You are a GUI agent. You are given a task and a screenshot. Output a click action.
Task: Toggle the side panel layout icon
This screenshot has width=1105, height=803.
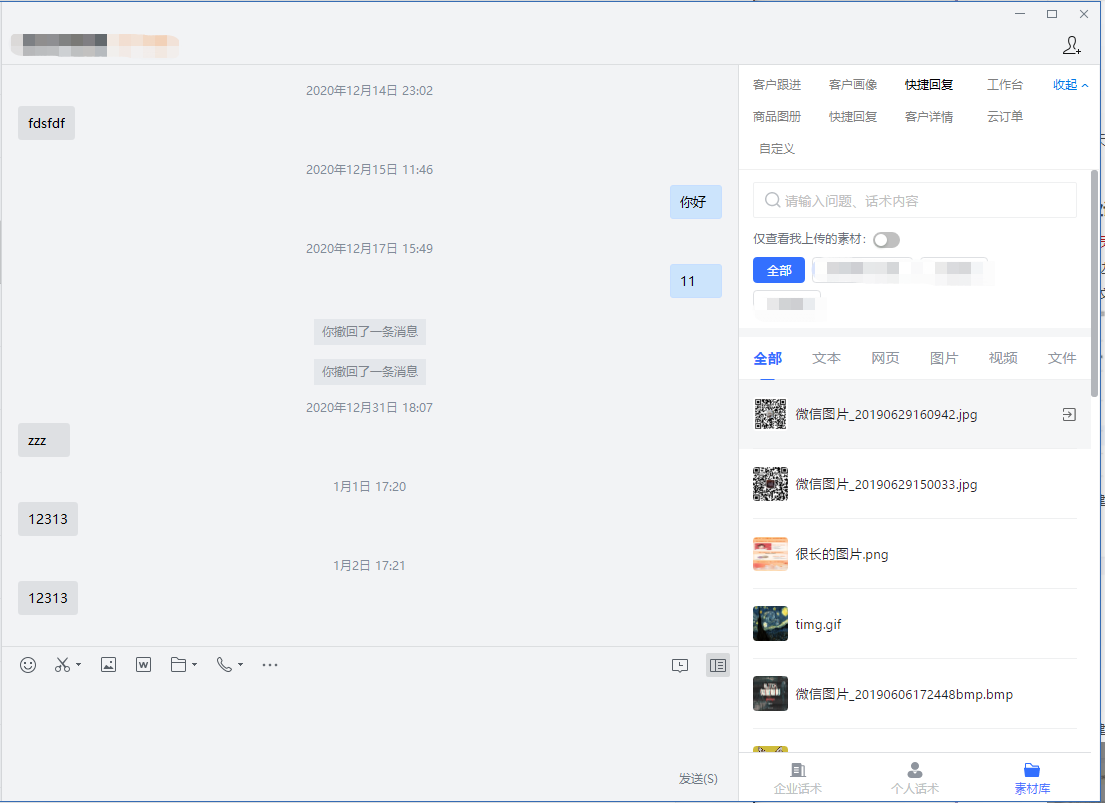(717, 665)
